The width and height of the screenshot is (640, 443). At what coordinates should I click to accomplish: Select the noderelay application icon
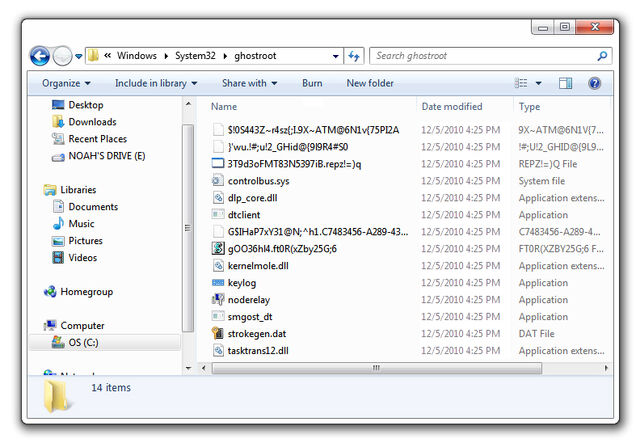(218, 300)
